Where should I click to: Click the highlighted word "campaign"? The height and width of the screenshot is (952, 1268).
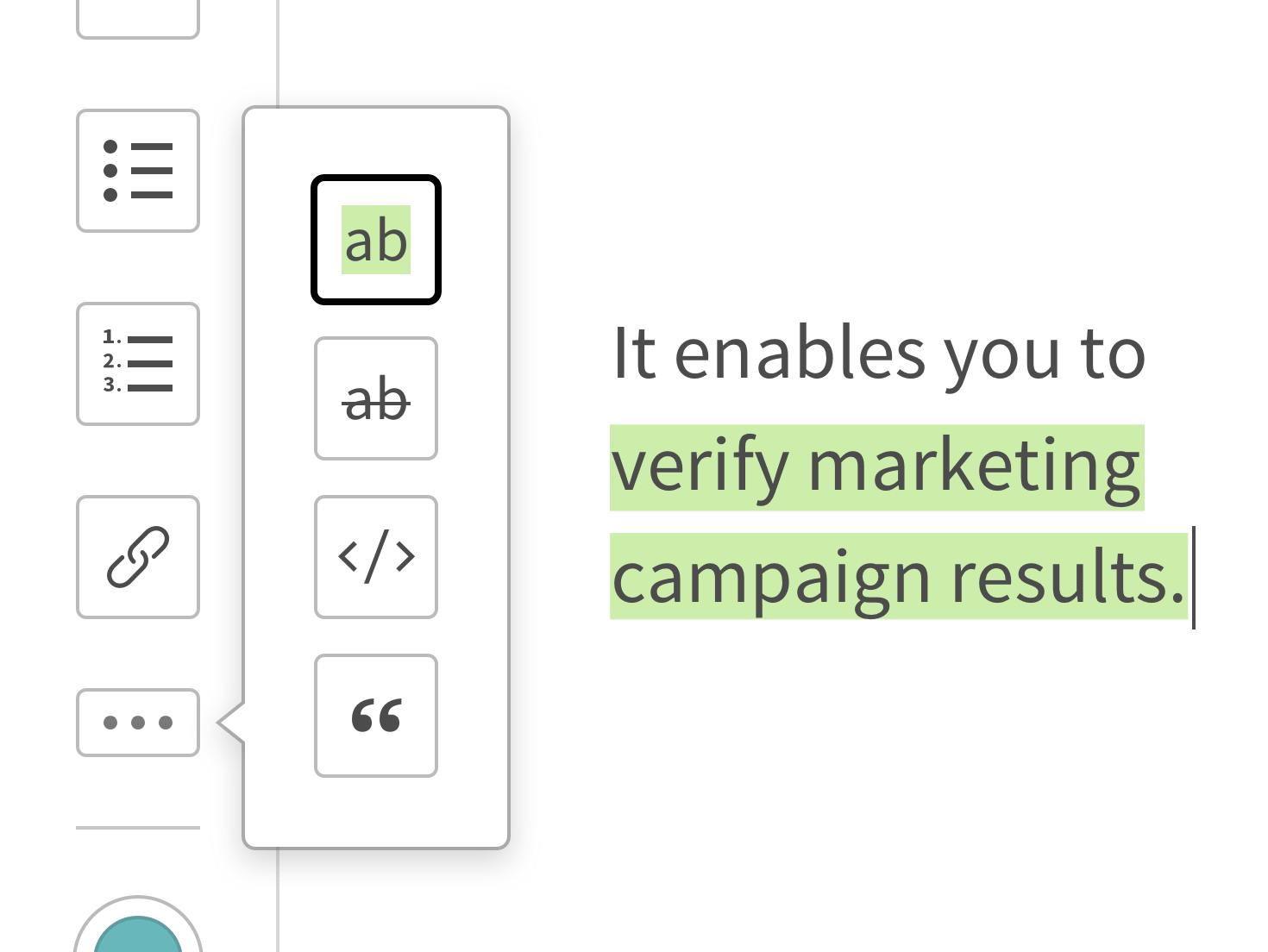tap(772, 577)
